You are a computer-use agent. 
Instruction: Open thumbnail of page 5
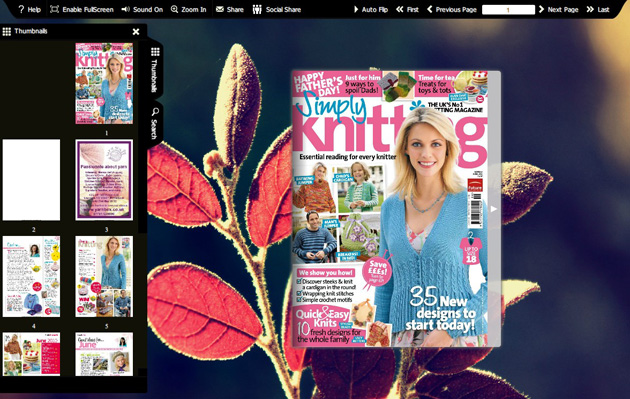coord(104,276)
